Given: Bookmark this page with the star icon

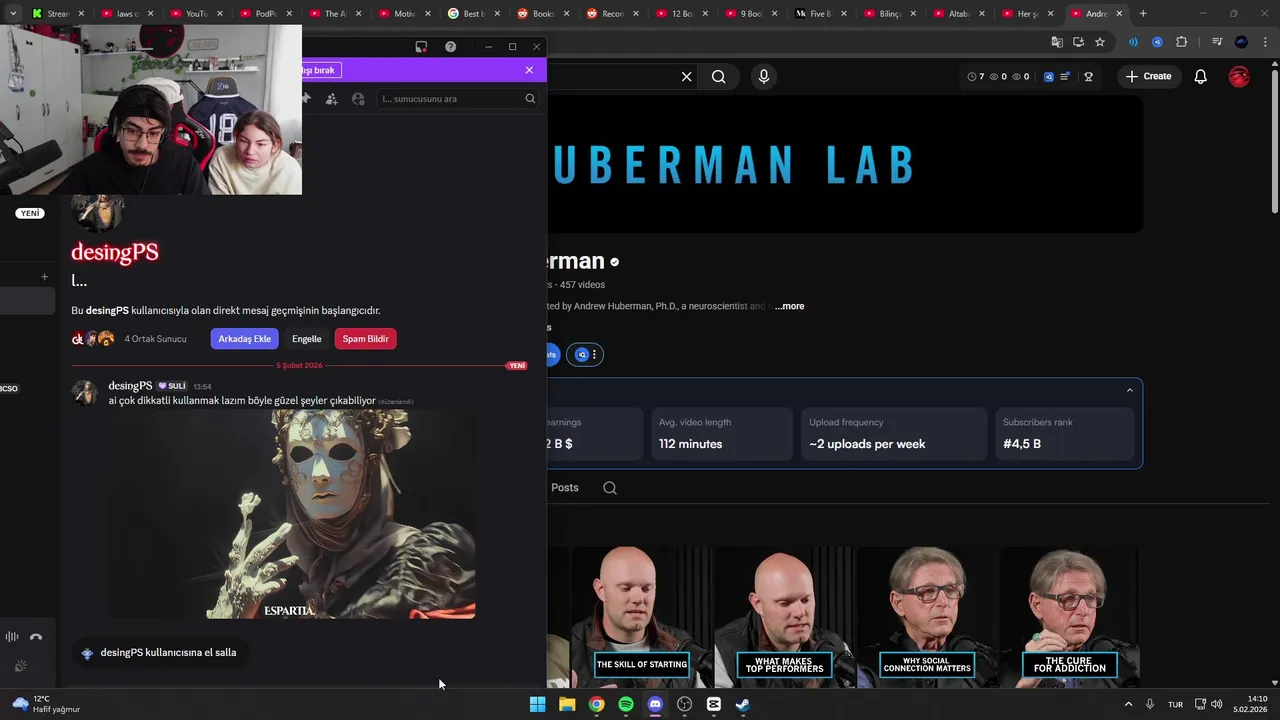Looking at the screenshot, I should point(1100,42).
